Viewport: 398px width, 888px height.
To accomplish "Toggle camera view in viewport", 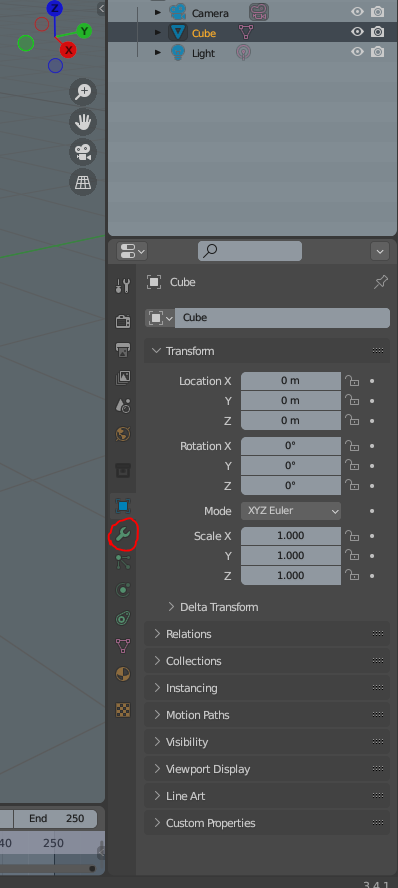I will pyautogui.click(x=83, y=152).
